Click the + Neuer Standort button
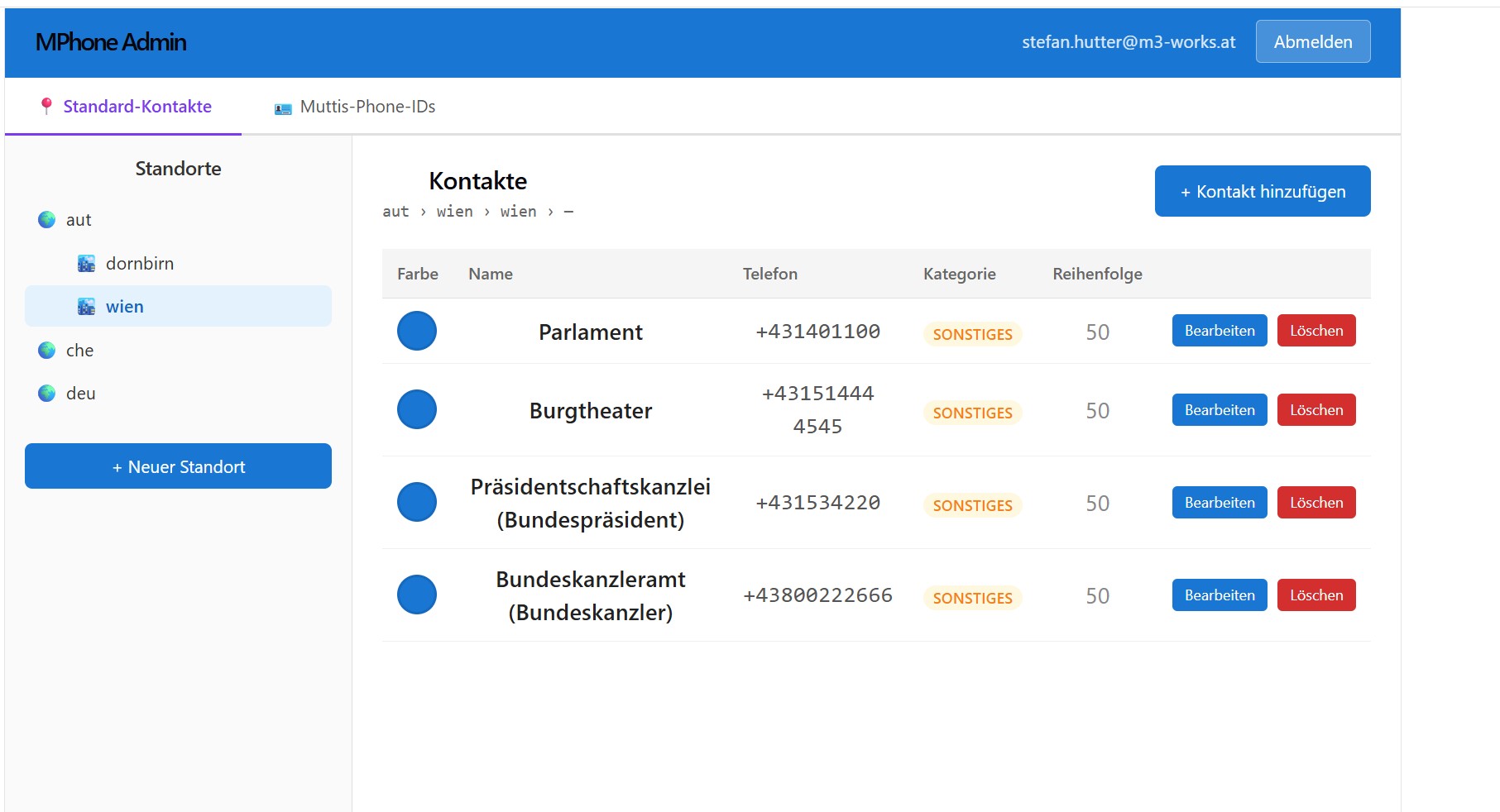This screenshot has height=812, width=1500. coord(178,466)
